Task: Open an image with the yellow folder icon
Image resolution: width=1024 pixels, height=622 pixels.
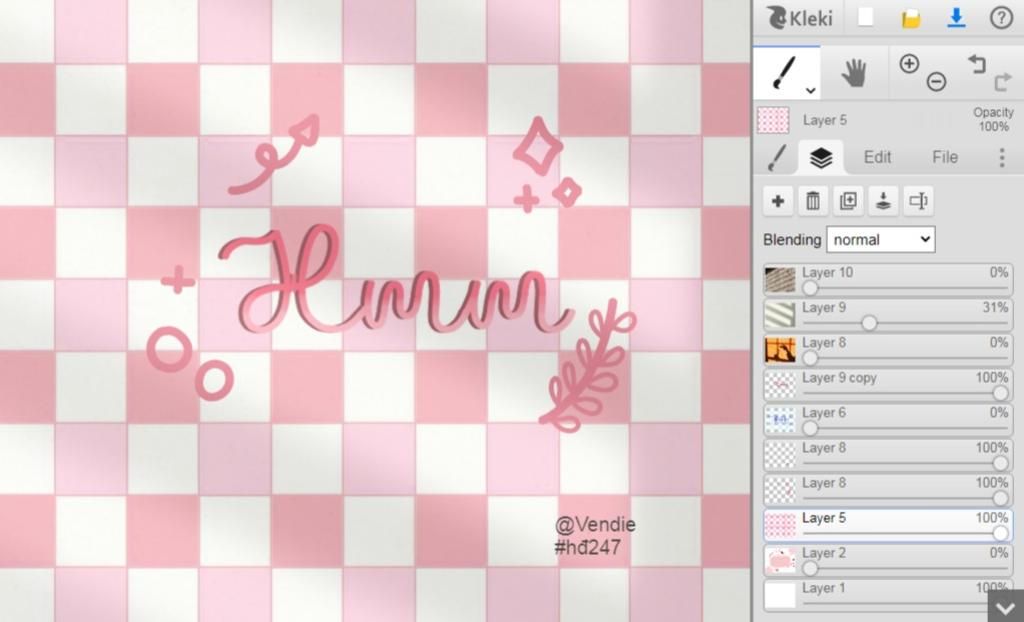Action: tap(911, 18)
